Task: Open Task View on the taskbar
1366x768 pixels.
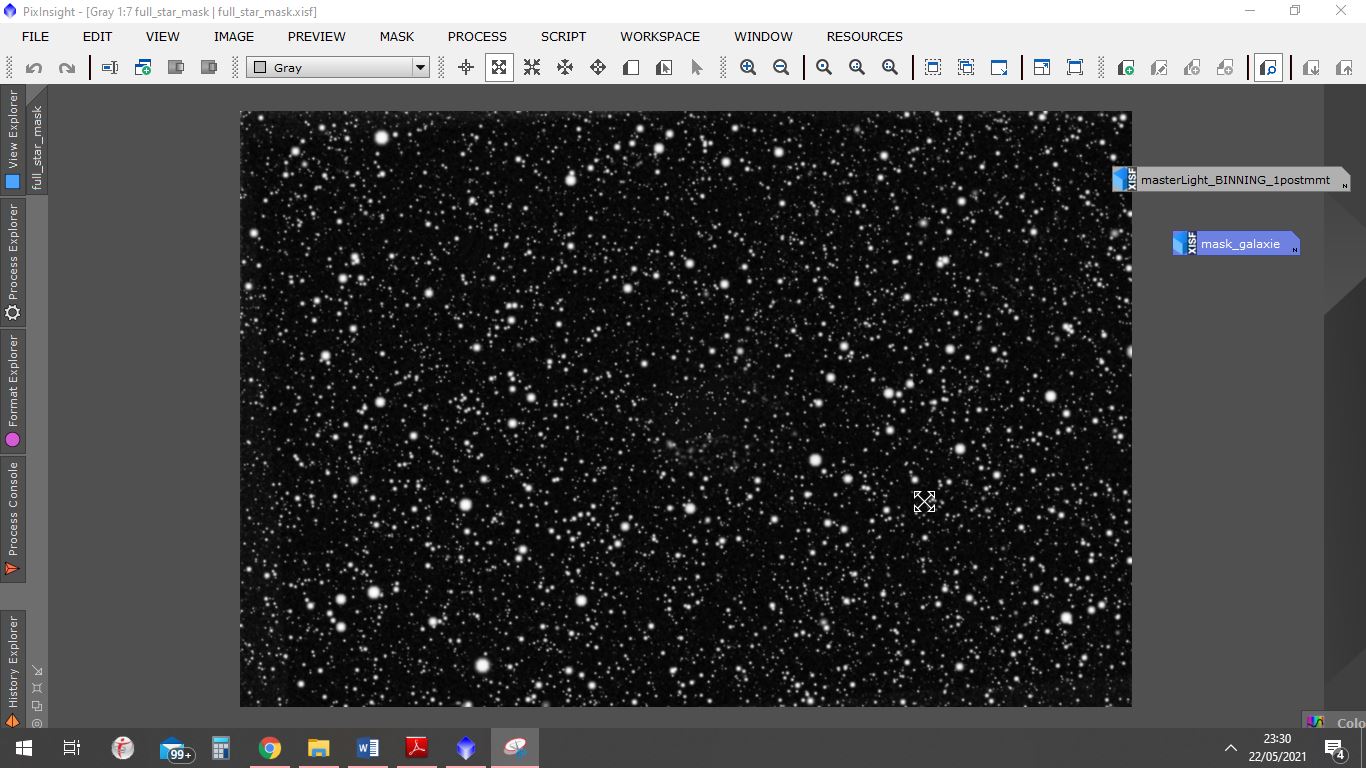Action: tap(72, 748)
